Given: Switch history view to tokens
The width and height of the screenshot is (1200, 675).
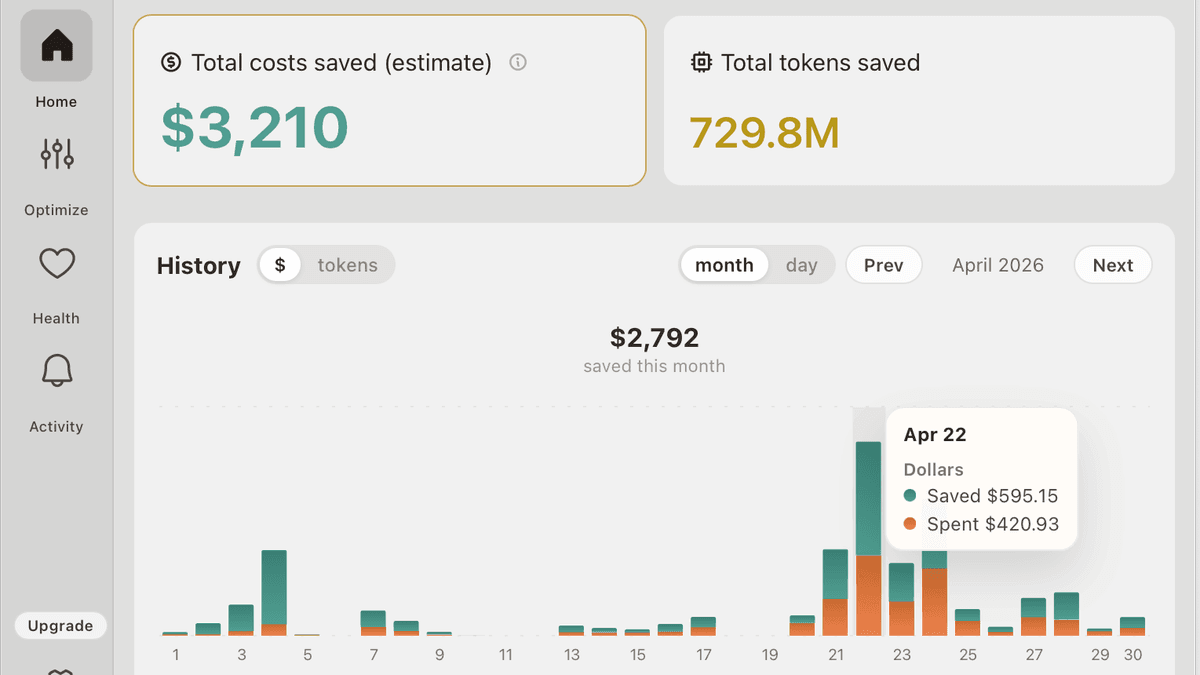Looking at the screenshot, I should (347, 265).
